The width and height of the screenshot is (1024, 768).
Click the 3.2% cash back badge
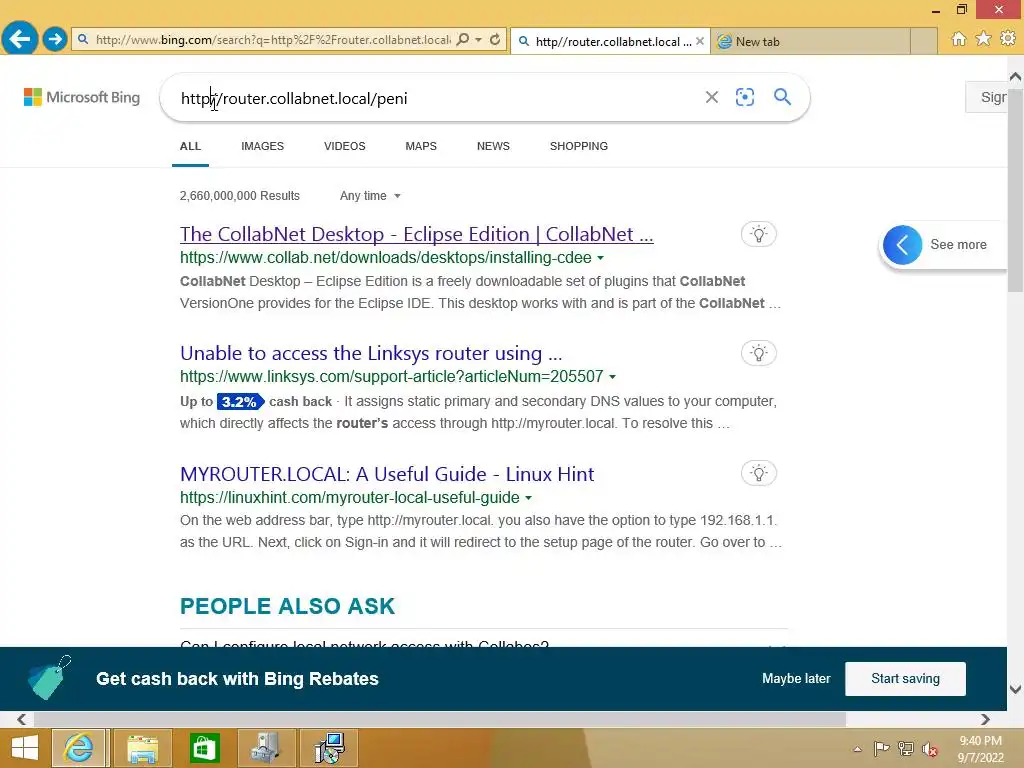coord(240,402)
